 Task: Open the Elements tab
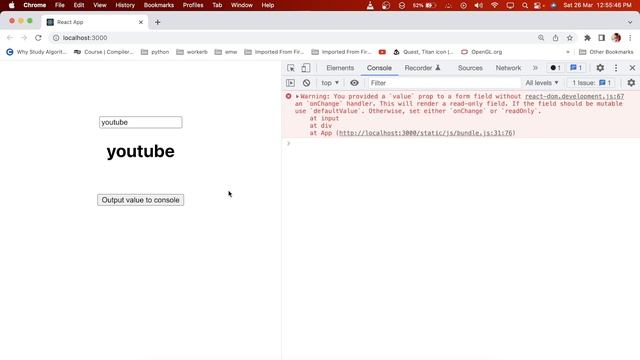[x=340, y=68]
